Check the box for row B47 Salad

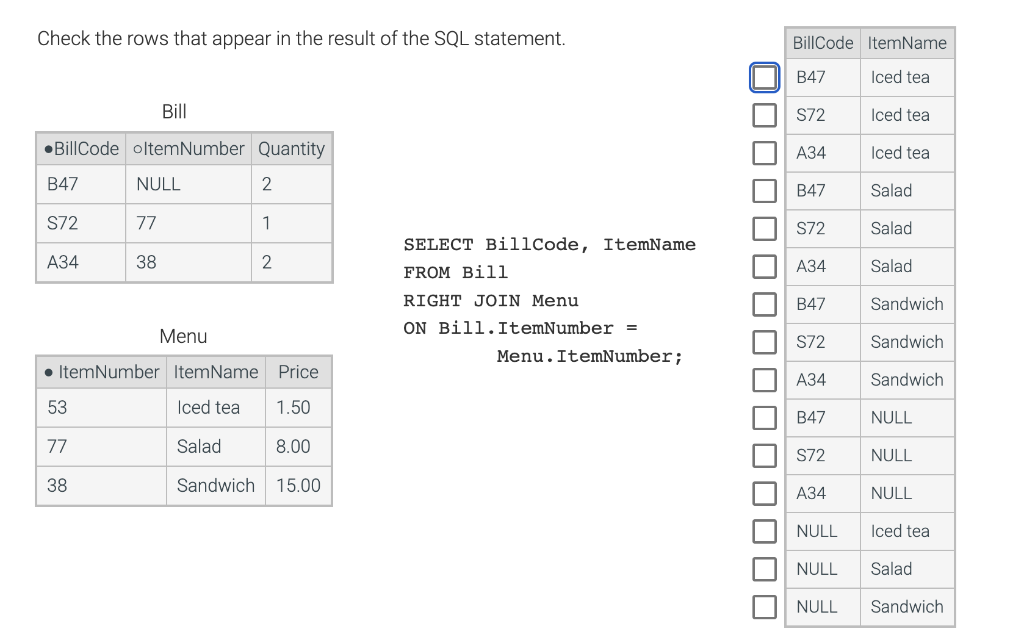[764, 191]
